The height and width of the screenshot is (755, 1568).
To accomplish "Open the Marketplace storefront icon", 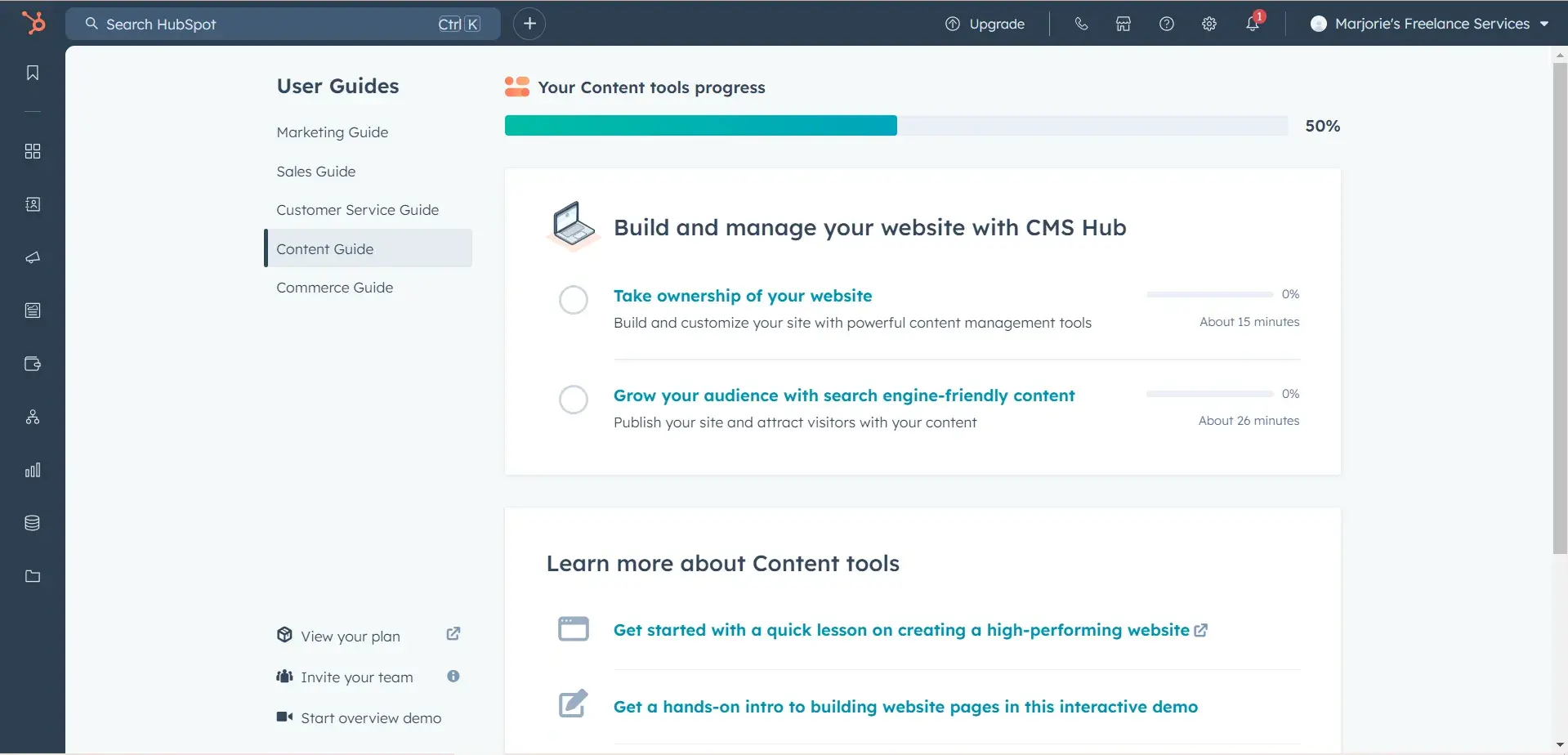I will pyautogui.click(x=1124, y=24).
